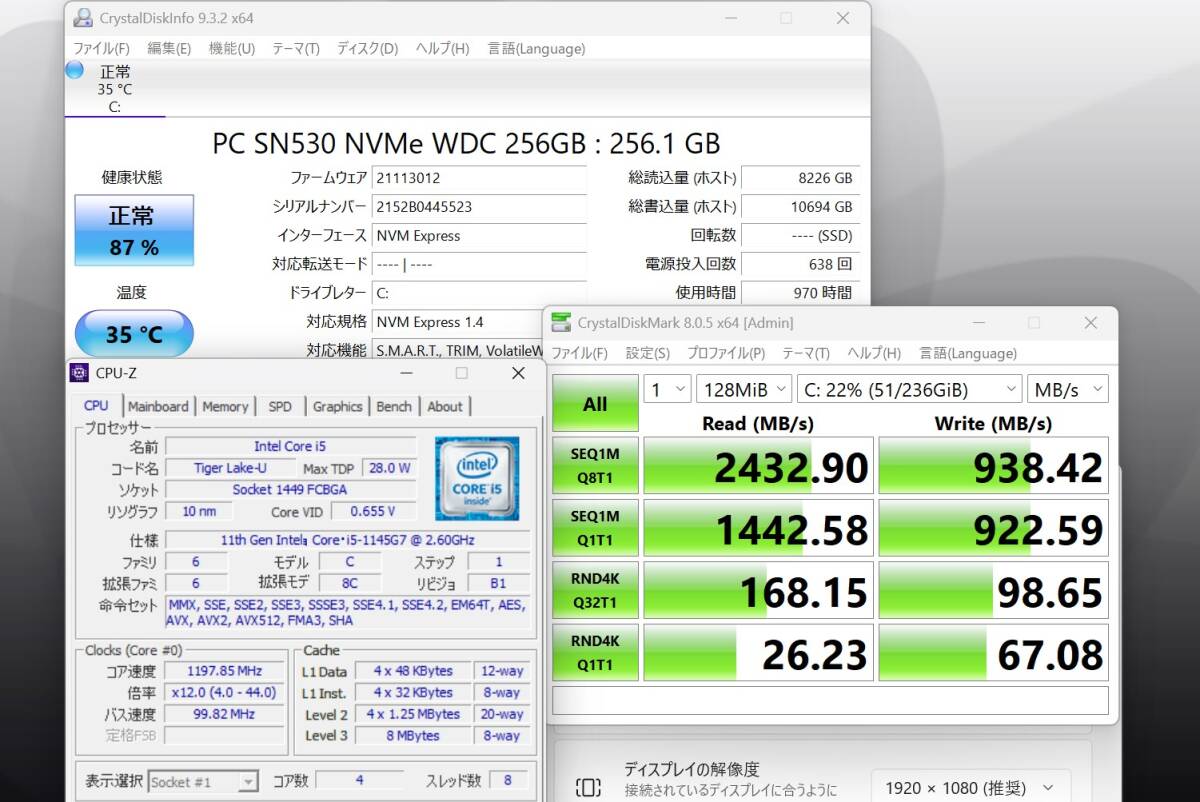
Task: Open 設定(S) menu in CrystalDiskMark
Action: (647, 353)
